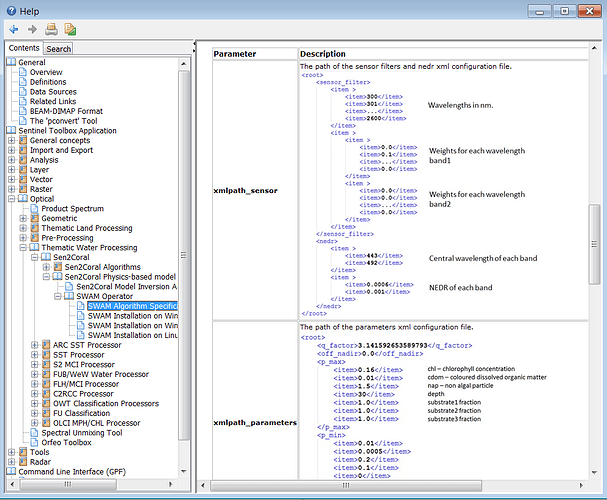Screen dimensions: 607x500
Task: Click the Spectral Unmixing Tool page icon
Action: 34,433
